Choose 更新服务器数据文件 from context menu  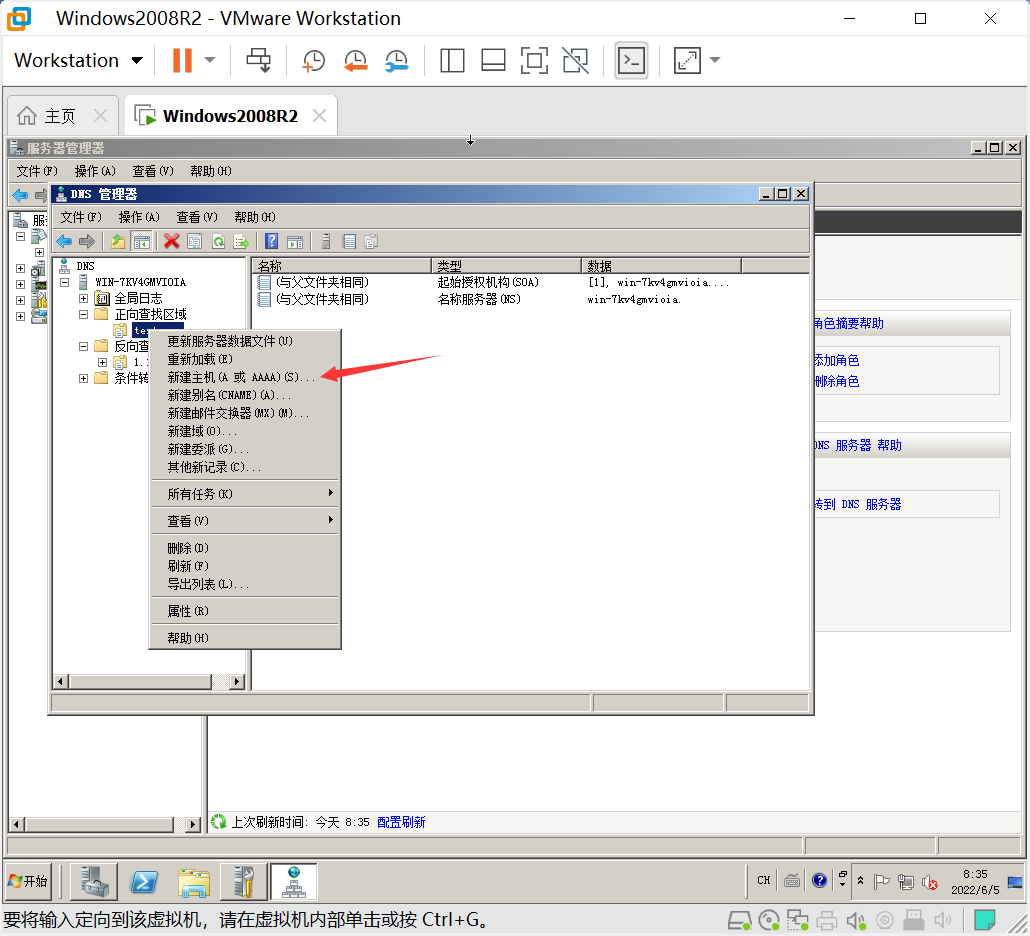(245, 341)
